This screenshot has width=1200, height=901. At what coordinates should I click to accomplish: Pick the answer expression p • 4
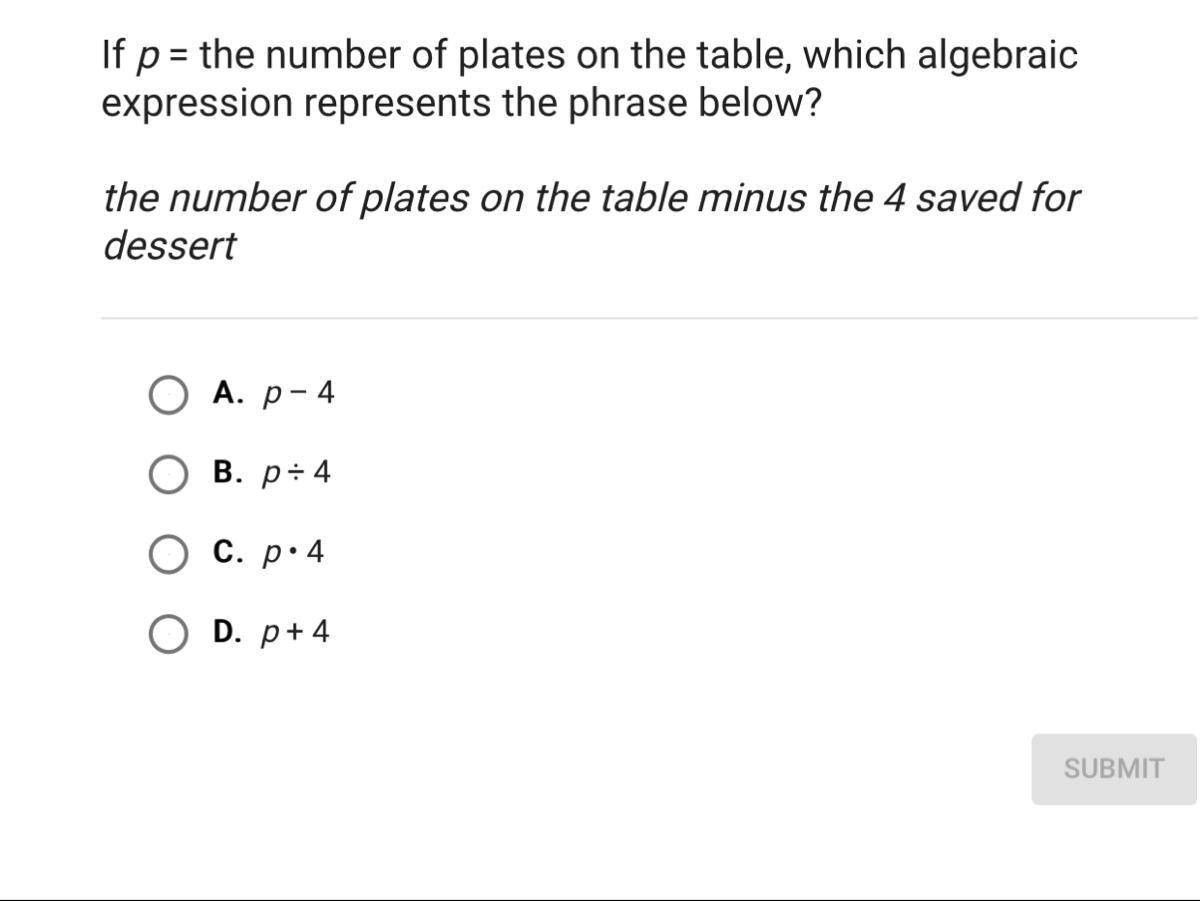[x=293, y=554]
